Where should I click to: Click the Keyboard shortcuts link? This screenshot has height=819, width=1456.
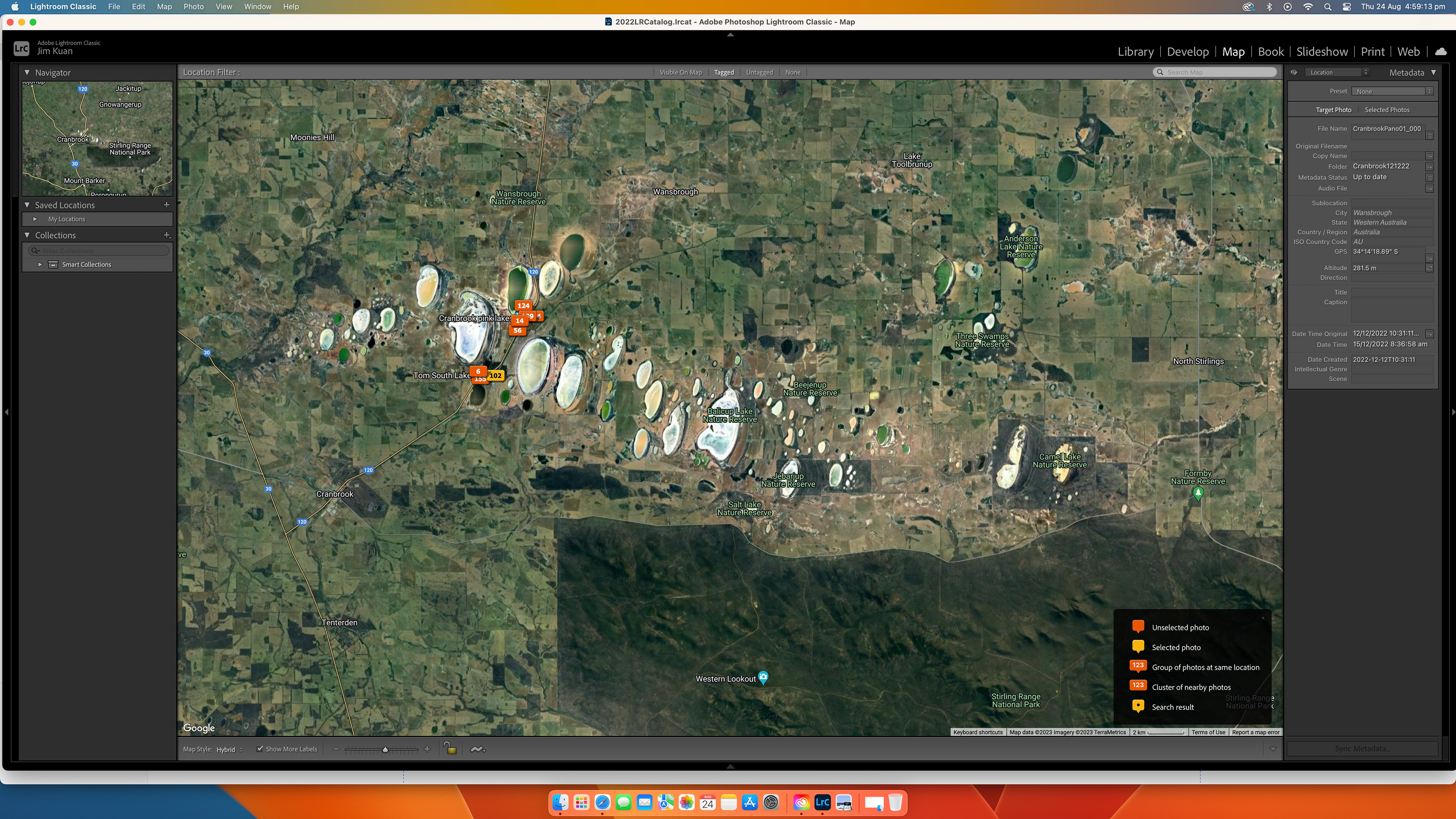click(978, 732)
